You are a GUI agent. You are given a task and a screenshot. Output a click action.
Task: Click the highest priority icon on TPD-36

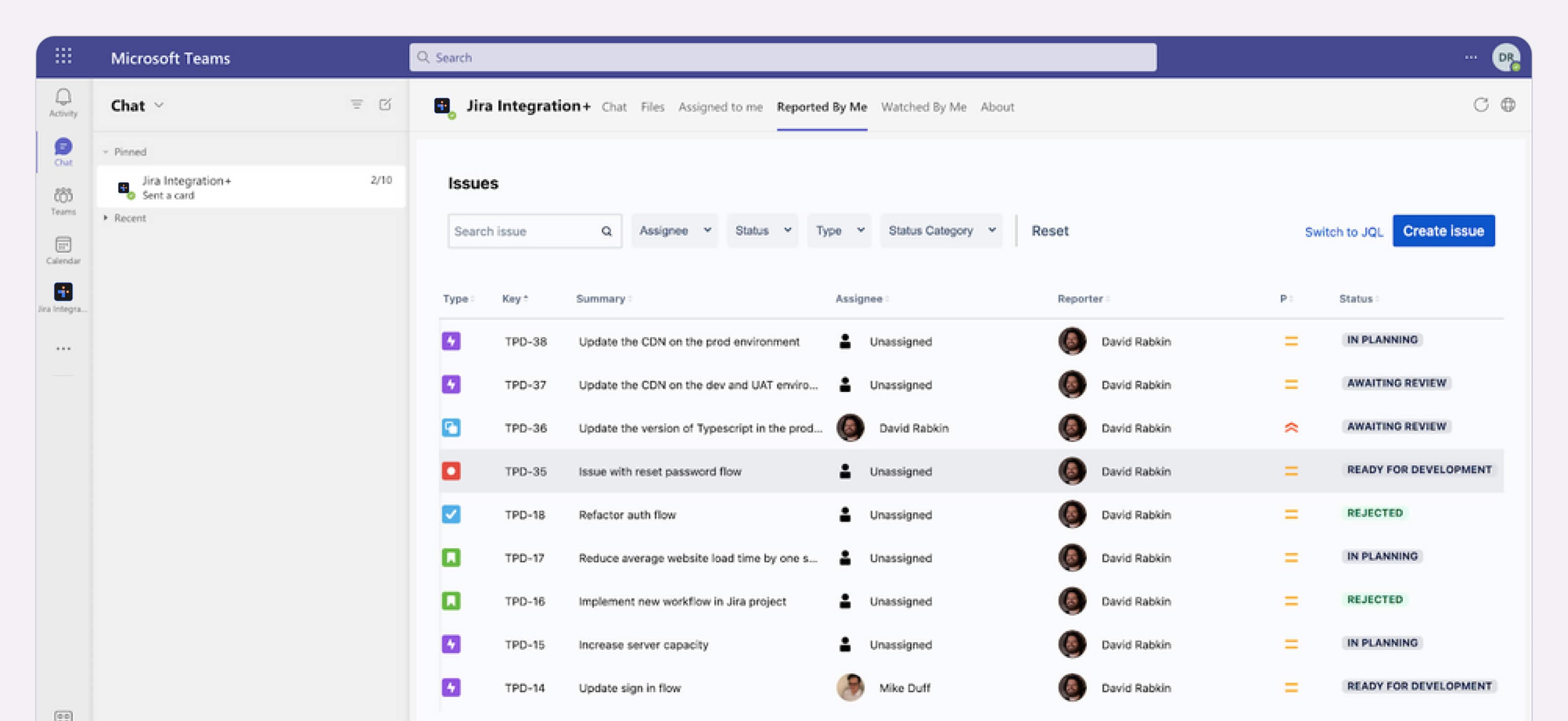[x=1291, y=428]
